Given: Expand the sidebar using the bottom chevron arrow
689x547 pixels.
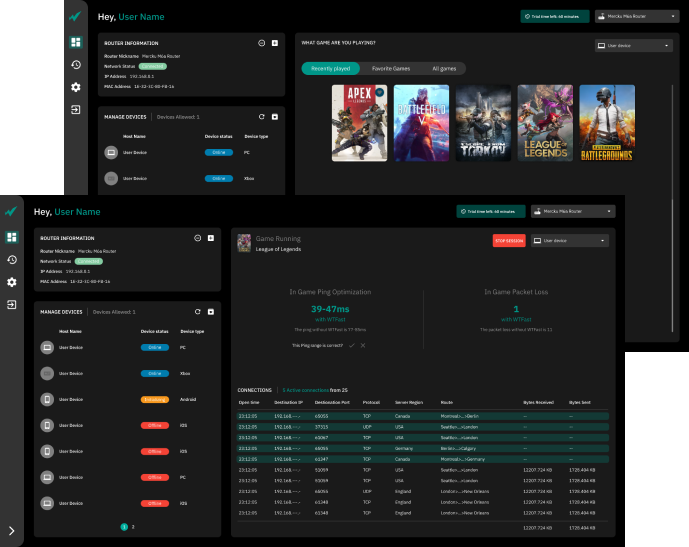Looking at the screenshot, I should pos(12,531).
